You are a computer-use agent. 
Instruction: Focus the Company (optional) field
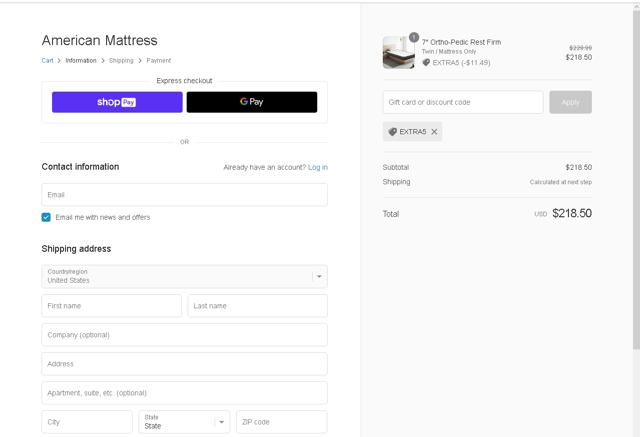[x=184, y=335]
